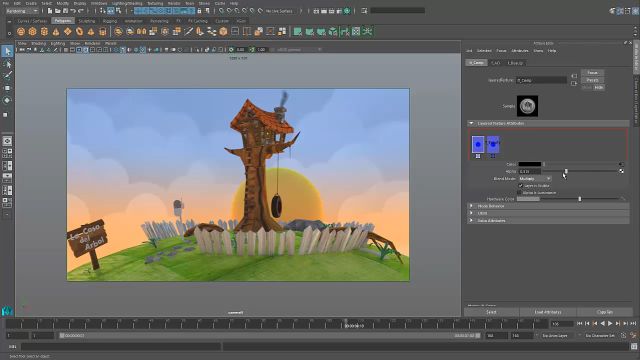Click the first green shelf cube icon
This screenshot has height=360, width=640.
pyautogui.click(x=298, y=31)
